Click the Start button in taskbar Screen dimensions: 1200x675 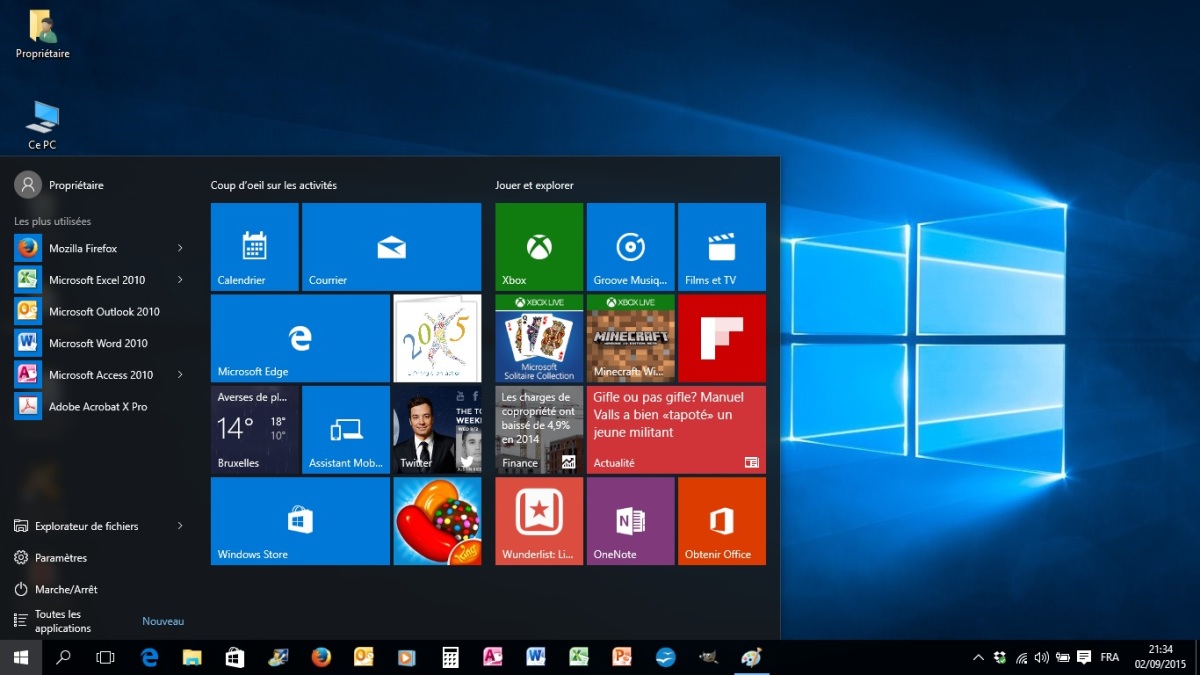tap(20, 657)
